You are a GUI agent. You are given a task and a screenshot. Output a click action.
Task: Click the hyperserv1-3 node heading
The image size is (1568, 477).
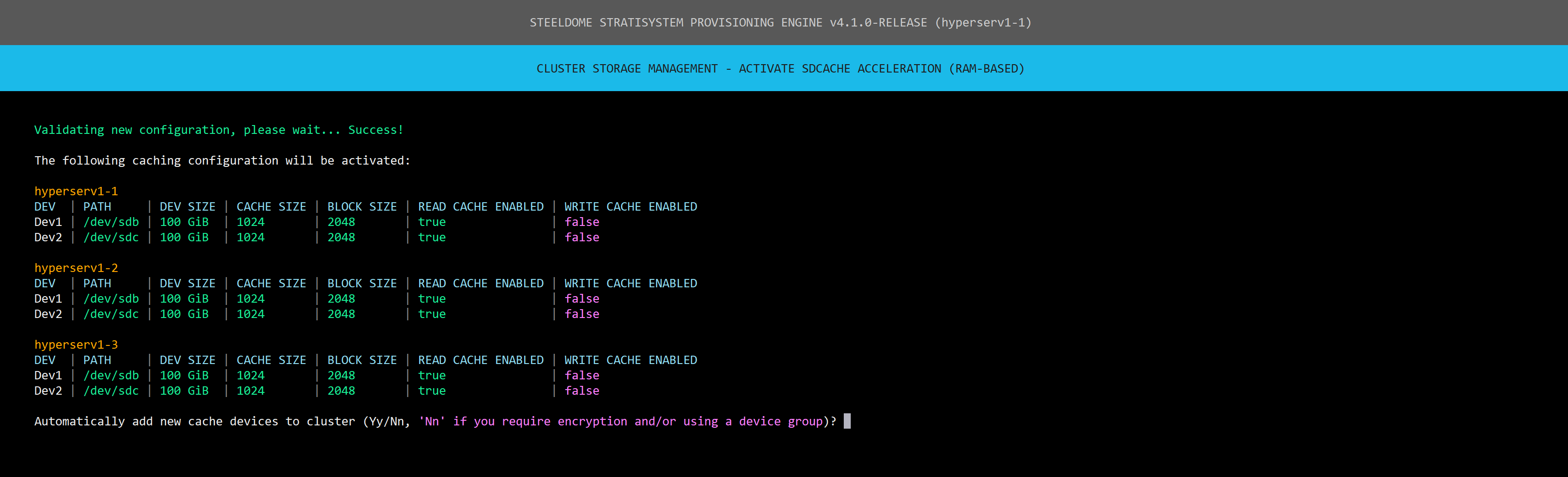[x=76, y=344]
